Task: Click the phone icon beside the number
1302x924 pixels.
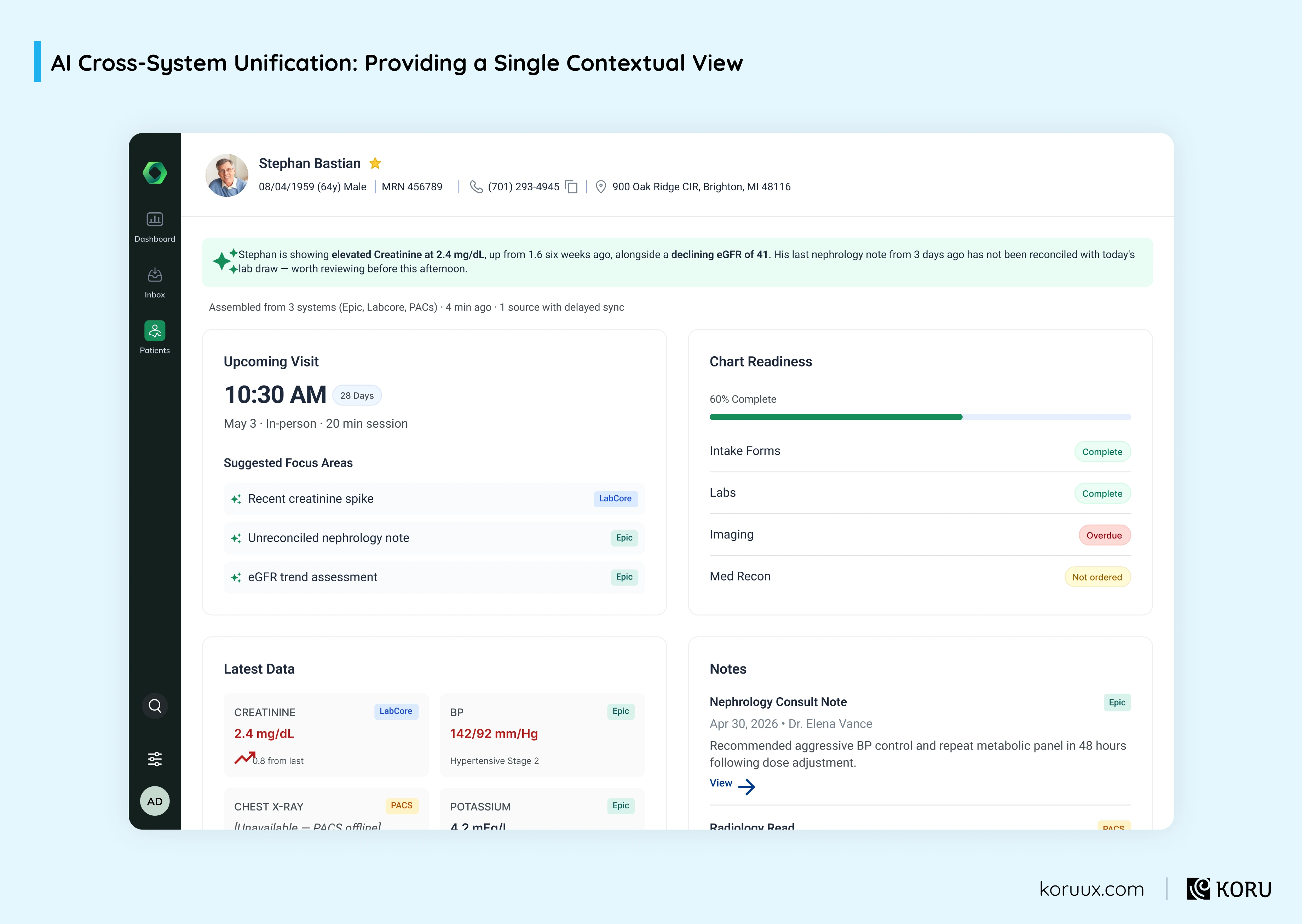Action: coord(476,187)
